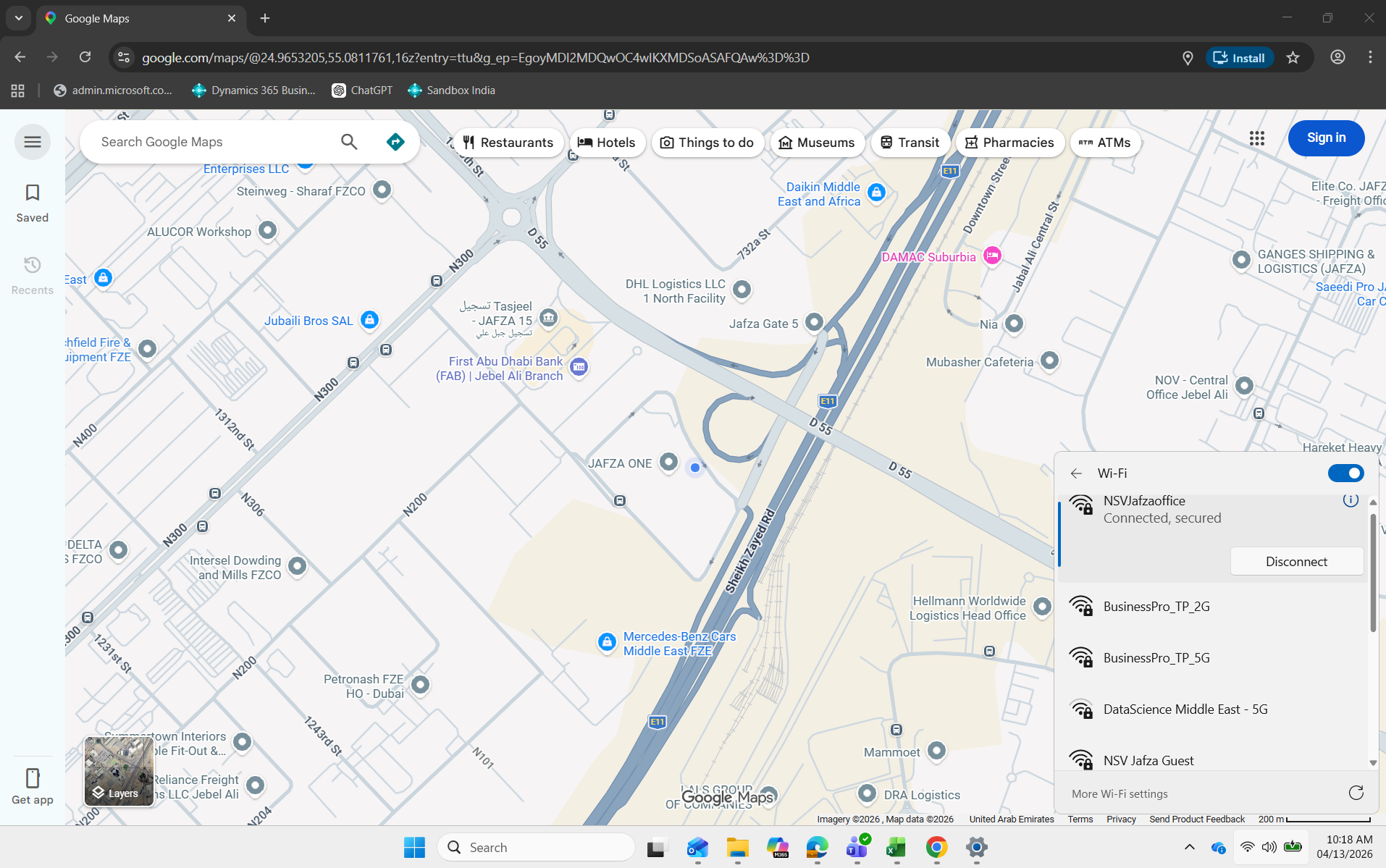Click the Chrome address bar URL

tap(475, 58)
